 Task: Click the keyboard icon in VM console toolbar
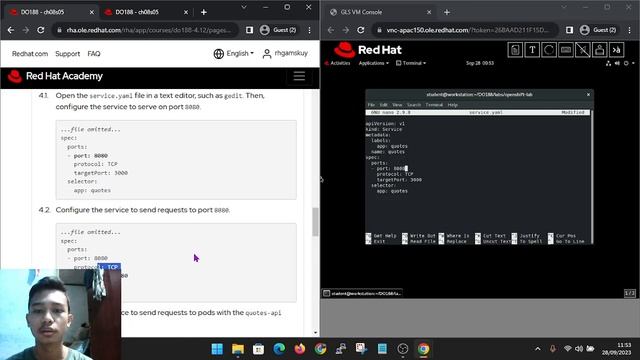pyautogui.click(x=566, y=50)
